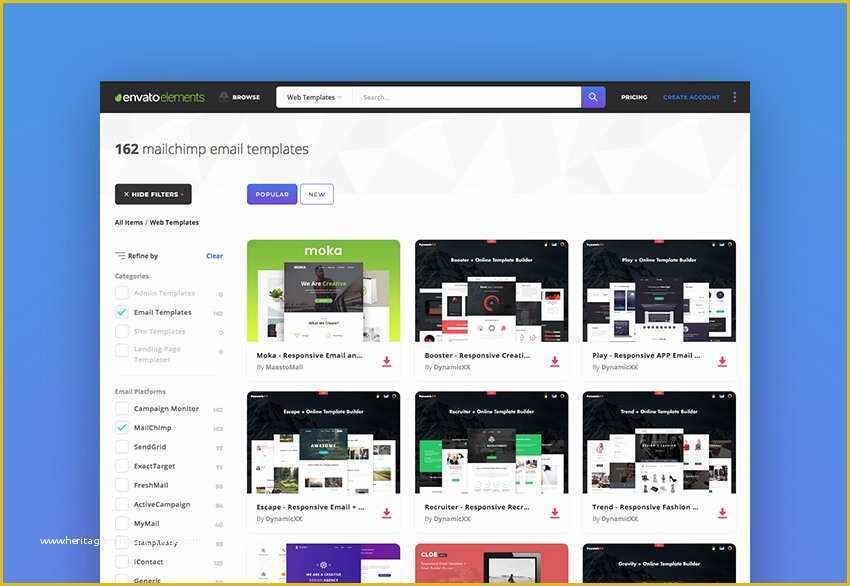Click the Recruiter - Responsive Recr... title
The width and height of the screenshot is (850, 586).
(x=477, y=507)
